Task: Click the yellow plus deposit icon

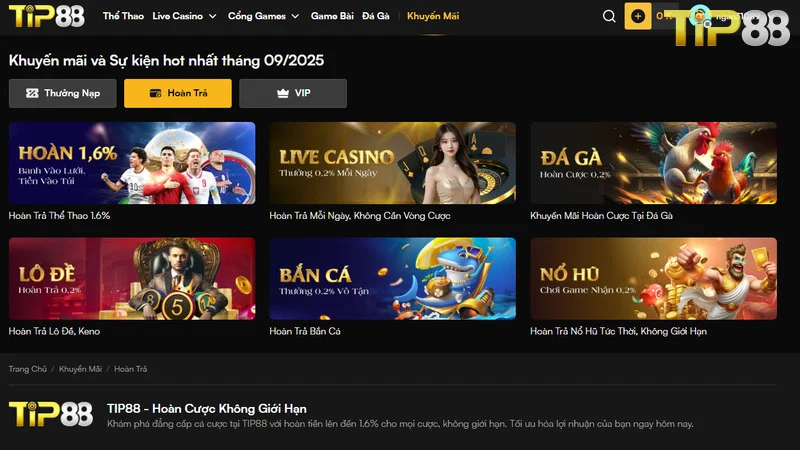Action: pos(638,16)
